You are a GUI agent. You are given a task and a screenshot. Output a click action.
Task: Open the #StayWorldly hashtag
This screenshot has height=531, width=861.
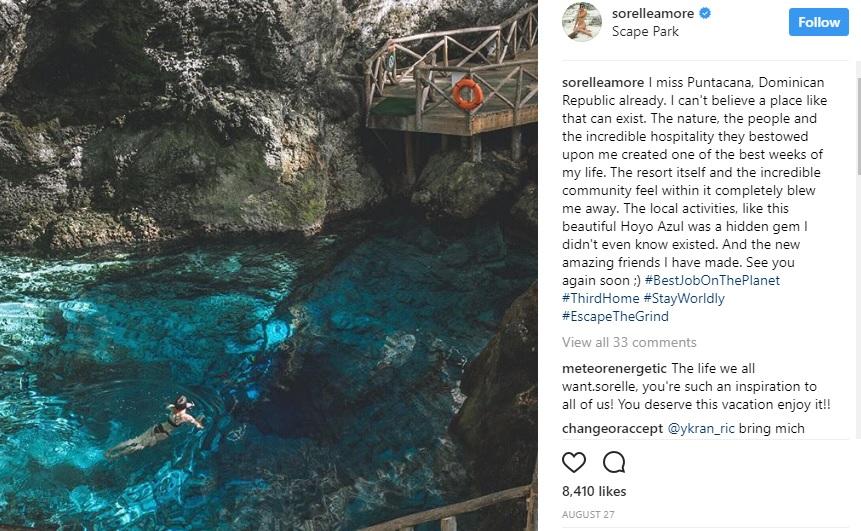click(x=684, y=298)
